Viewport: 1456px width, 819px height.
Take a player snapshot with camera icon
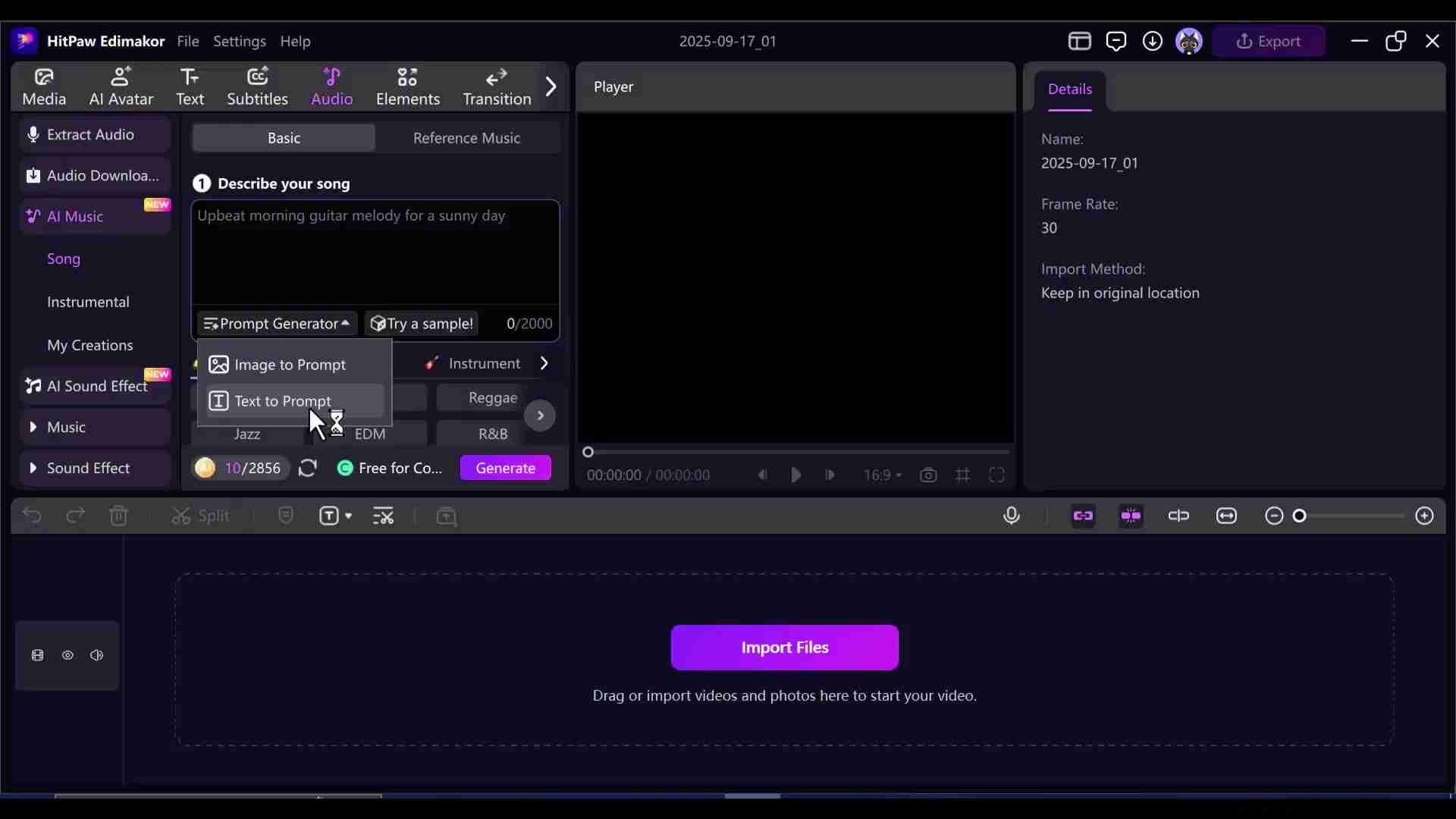(x=928, y=475)
